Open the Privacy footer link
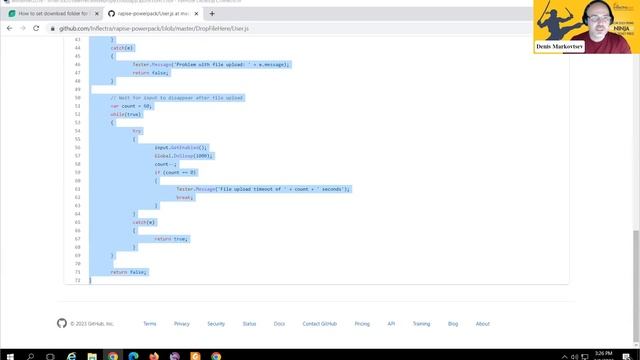640x360 pixels. coord(182,324)
